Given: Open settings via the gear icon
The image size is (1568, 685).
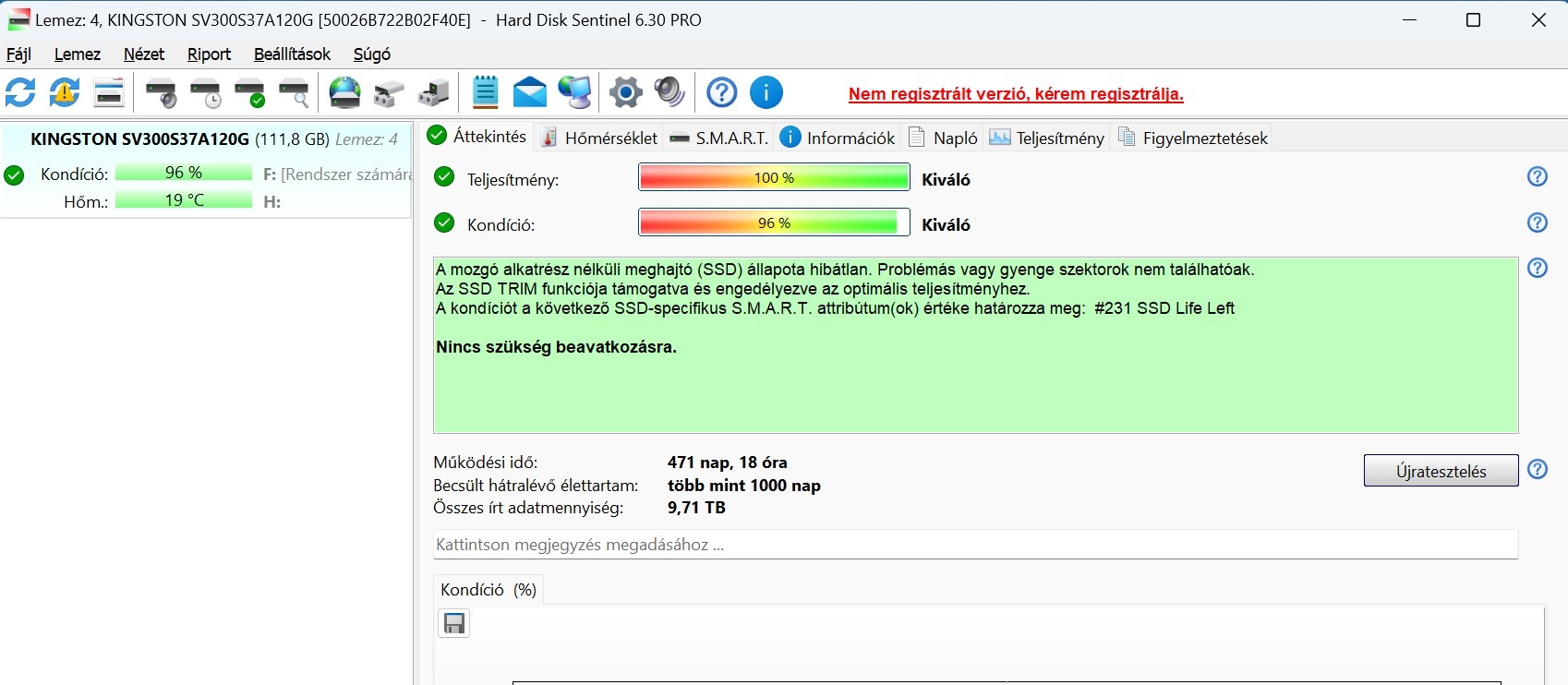Looking at the screenshot, I should [626, 92].
